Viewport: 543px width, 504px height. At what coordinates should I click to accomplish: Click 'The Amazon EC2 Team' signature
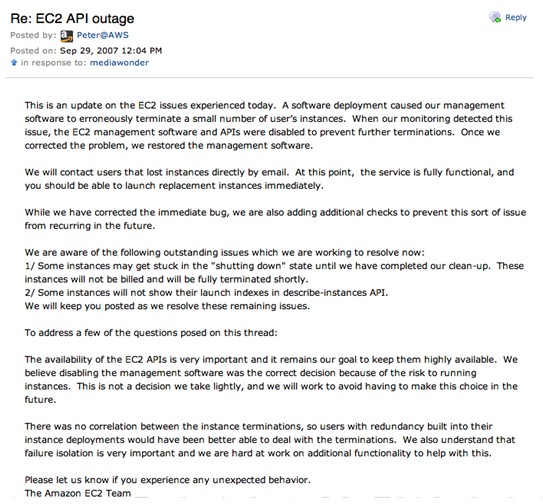(x=78, y=493)
